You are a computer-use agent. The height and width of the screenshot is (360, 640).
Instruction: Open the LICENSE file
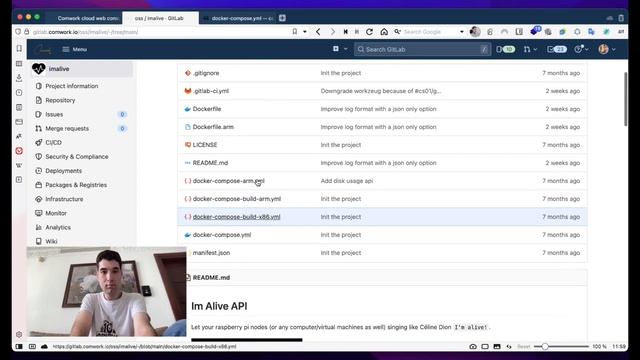tap(205, 145)
